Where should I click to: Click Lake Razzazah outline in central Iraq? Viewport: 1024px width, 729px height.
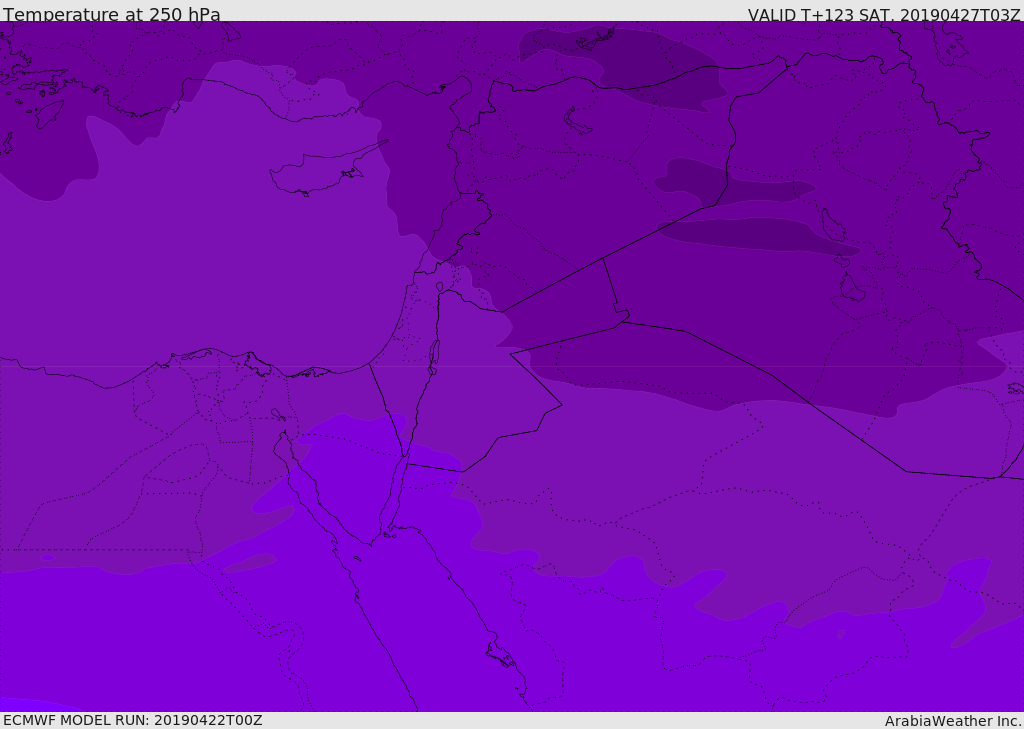click(851, 289)
